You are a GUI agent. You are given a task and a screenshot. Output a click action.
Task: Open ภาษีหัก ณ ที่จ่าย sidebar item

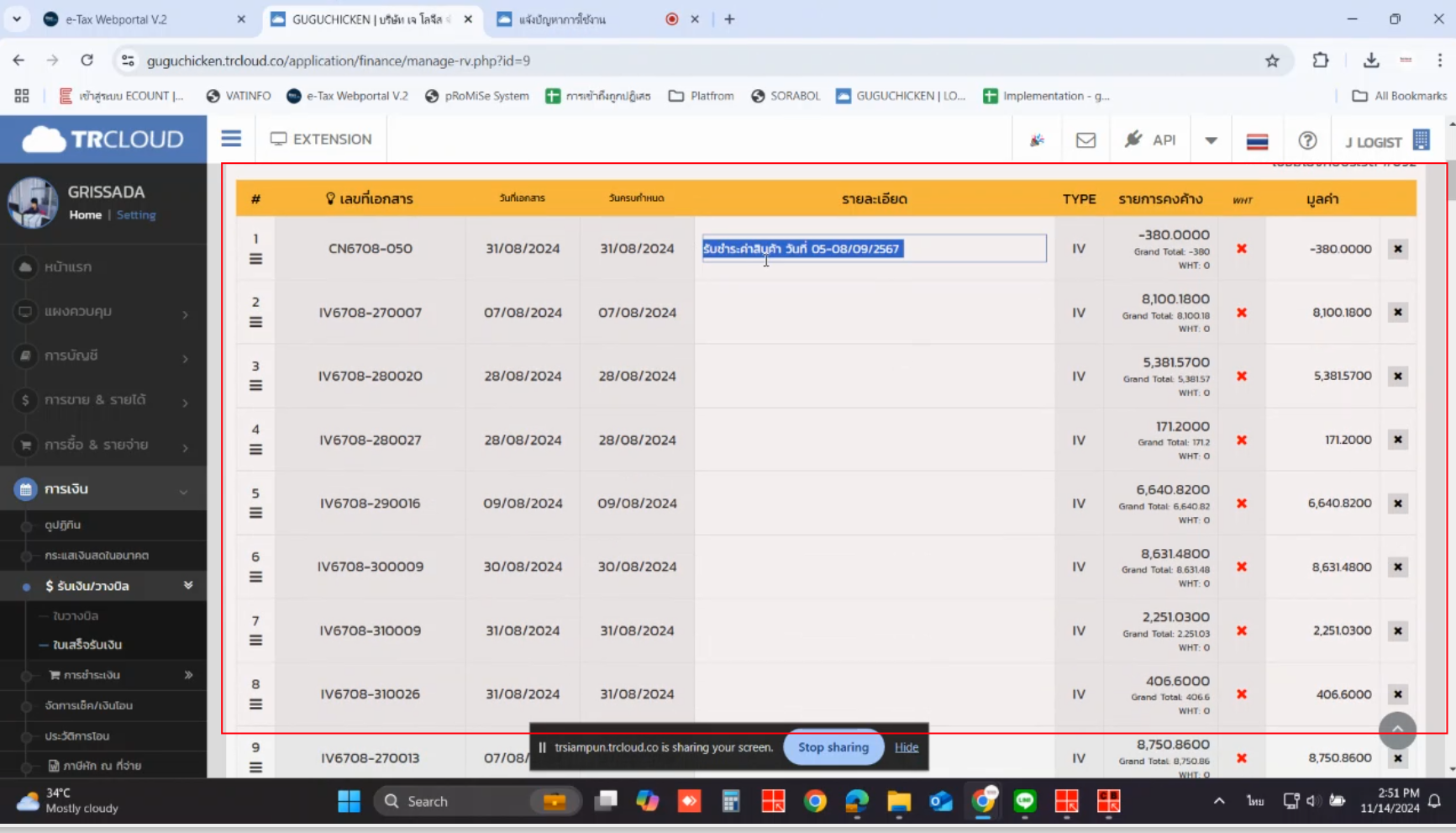point(94,766)
